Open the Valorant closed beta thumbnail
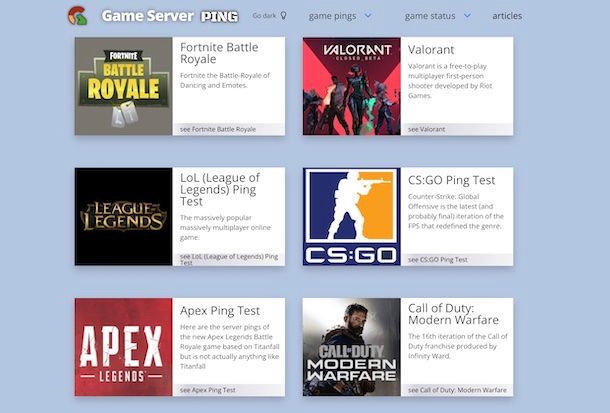Screen dimensions: 610x413 (x=351, y=86)
